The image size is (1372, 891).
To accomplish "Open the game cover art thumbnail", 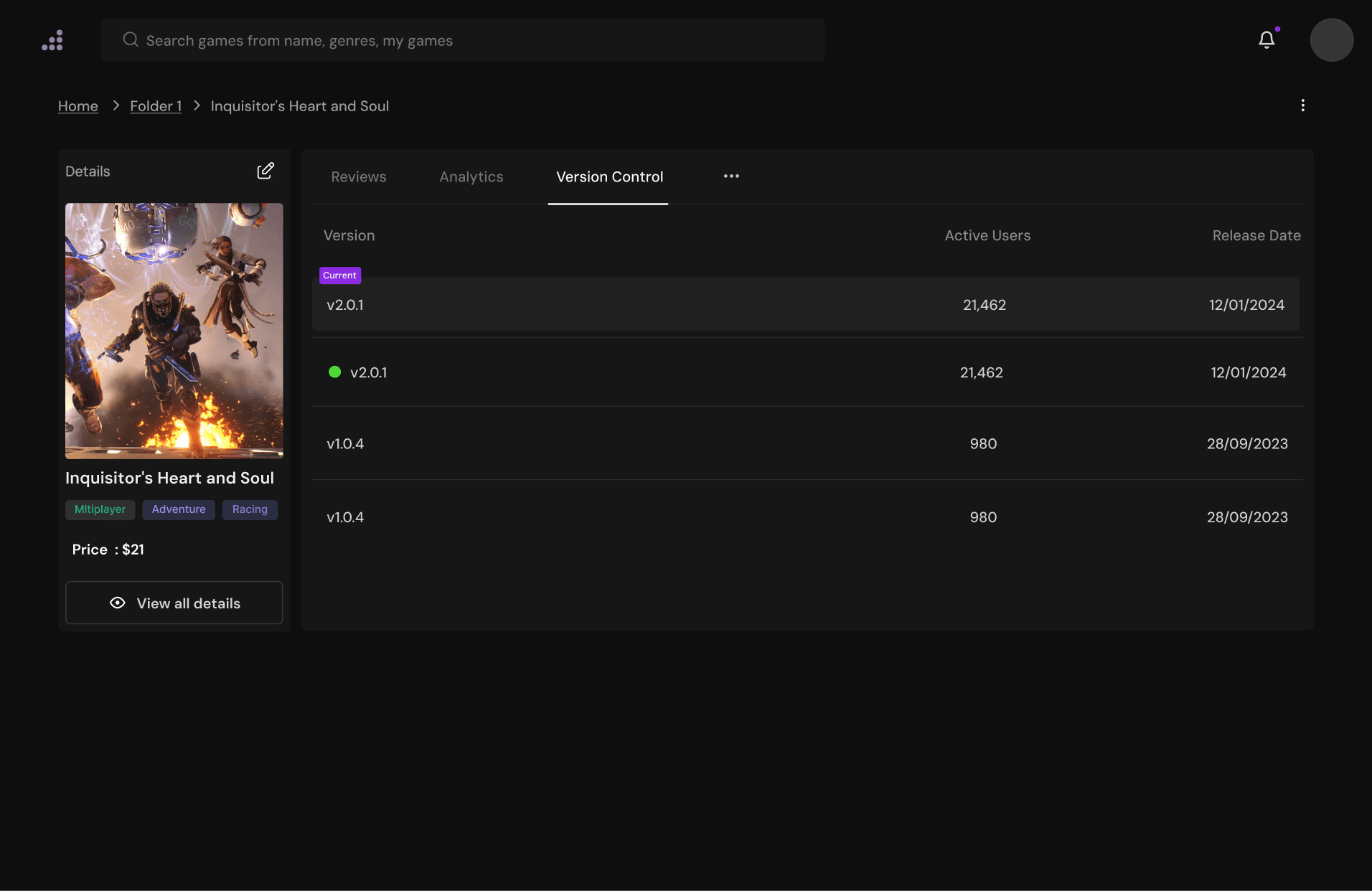I will 174,331.
